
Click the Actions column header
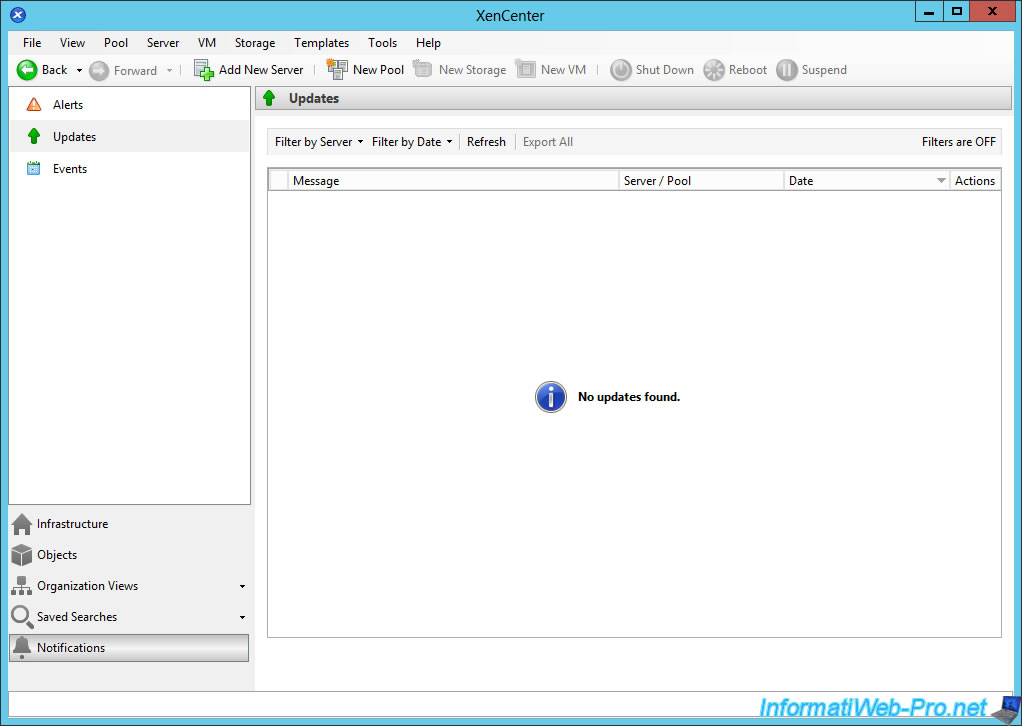tap(975, 181)
